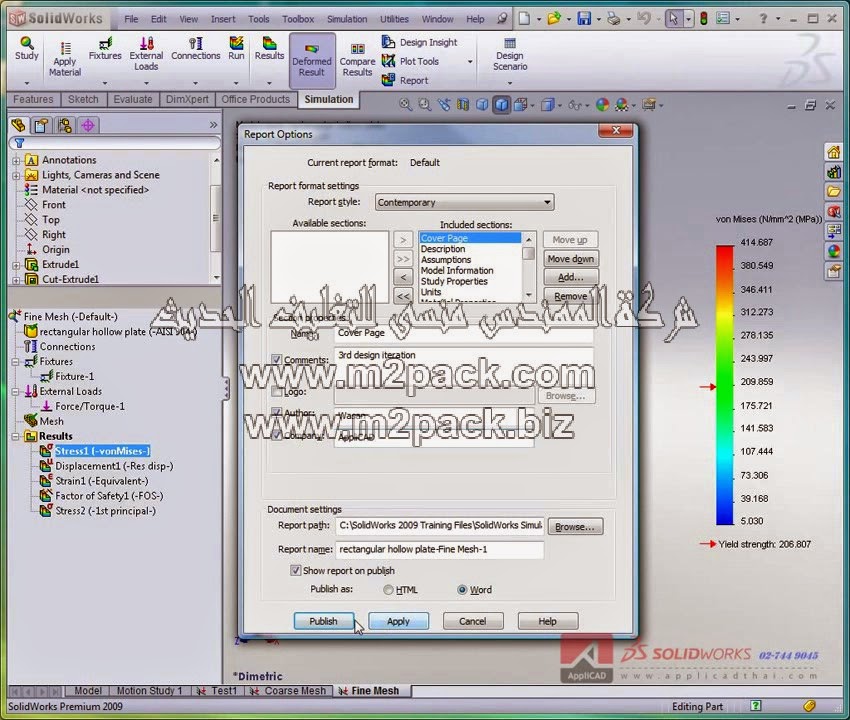Browse for the report path

575,526
